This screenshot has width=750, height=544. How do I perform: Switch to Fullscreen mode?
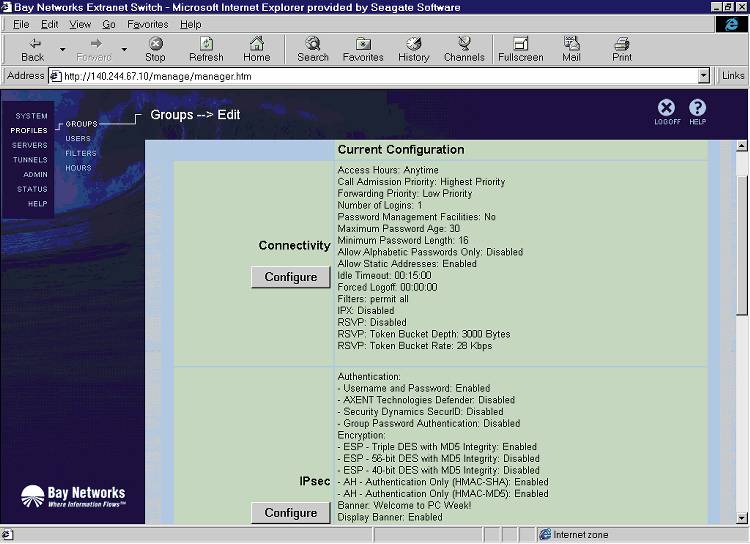[520, 49]
